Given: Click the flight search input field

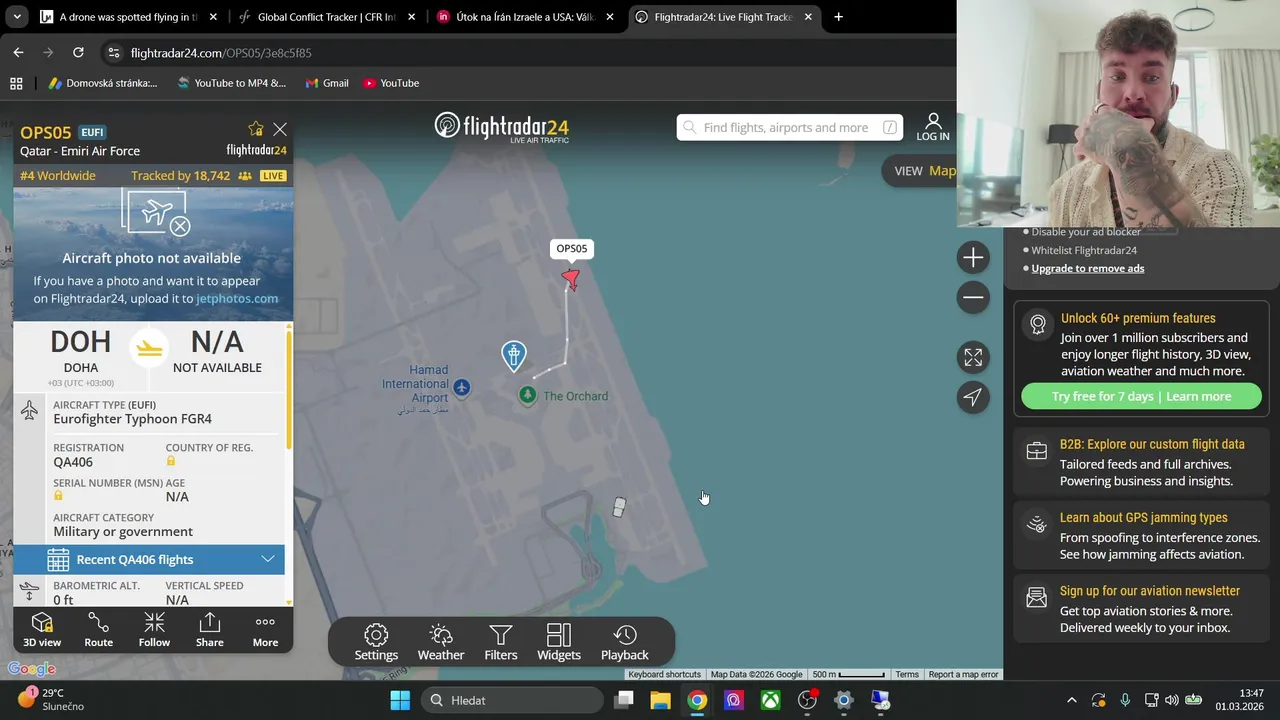Looking at the screenshot, I should click(x=789, y=127).
